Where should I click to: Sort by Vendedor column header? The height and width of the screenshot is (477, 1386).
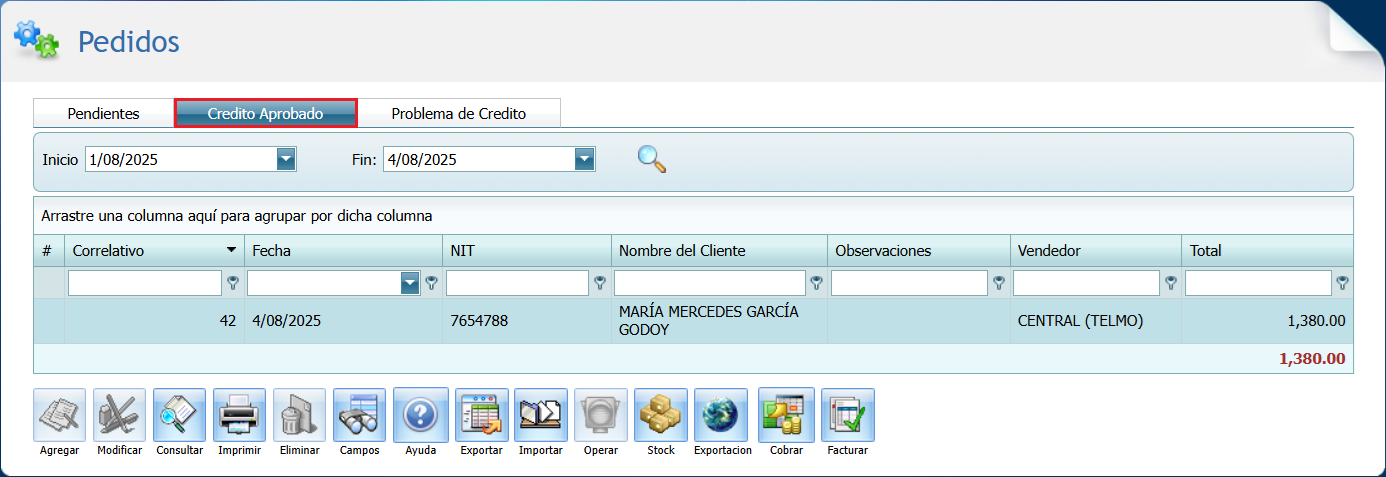1096,251
